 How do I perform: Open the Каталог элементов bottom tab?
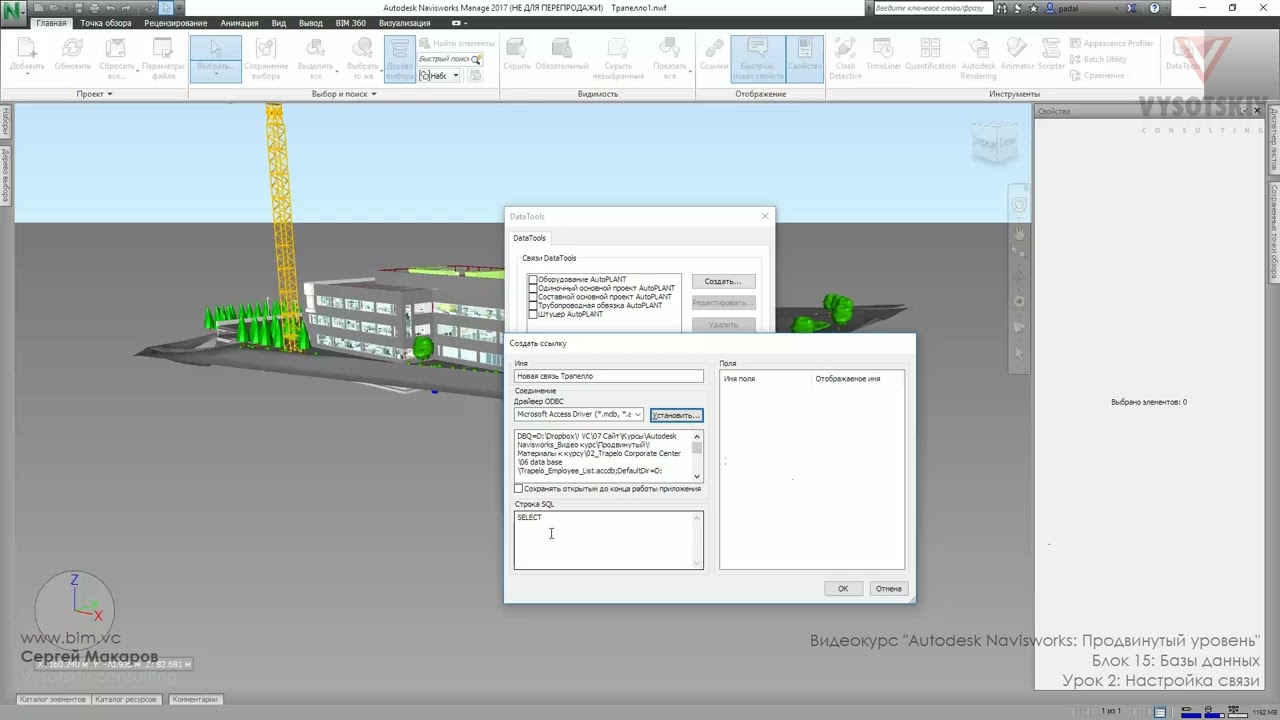(x=53, y=700)
